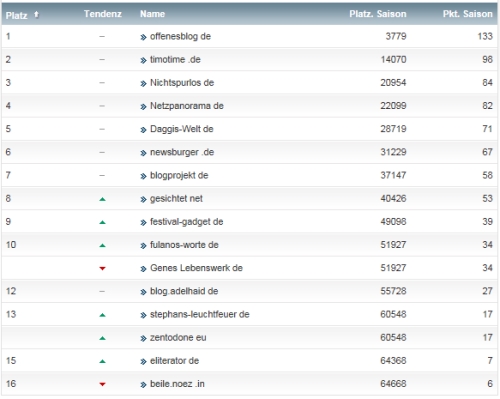The image size is (500, 399).
Task: Click double-arrow icon beside Nichtspurlos de
Action: pyautogui.click(x=143, y=84)
